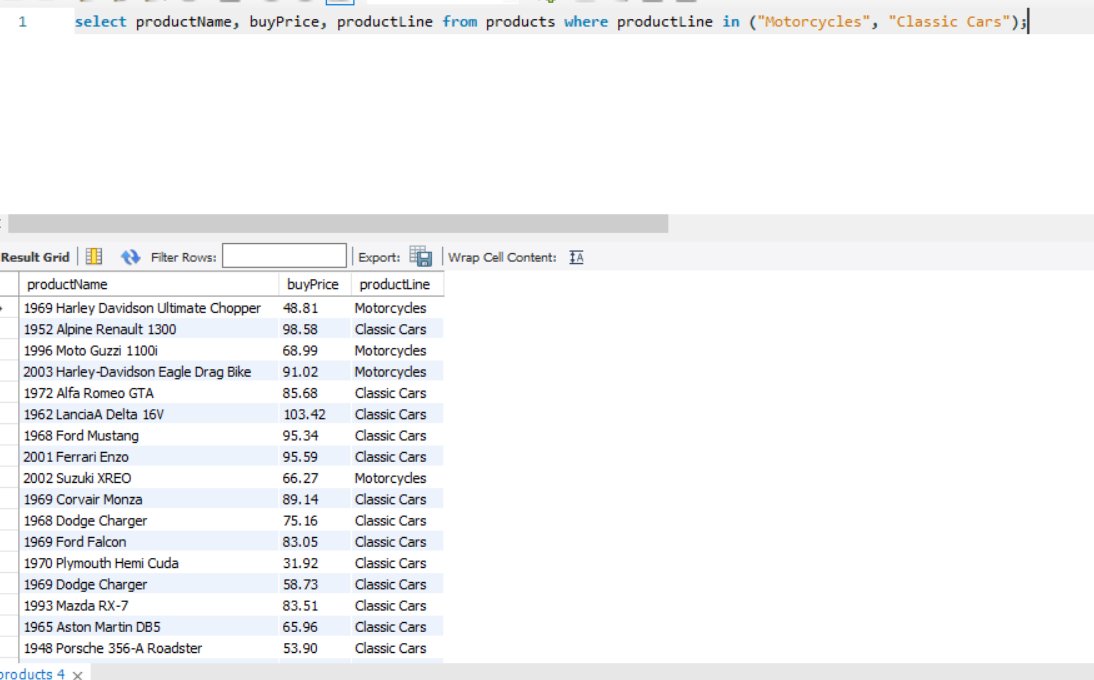
Task: Select the 1969 Harley Davidson Ultimate Chopper cell
Action: (149, 308)
